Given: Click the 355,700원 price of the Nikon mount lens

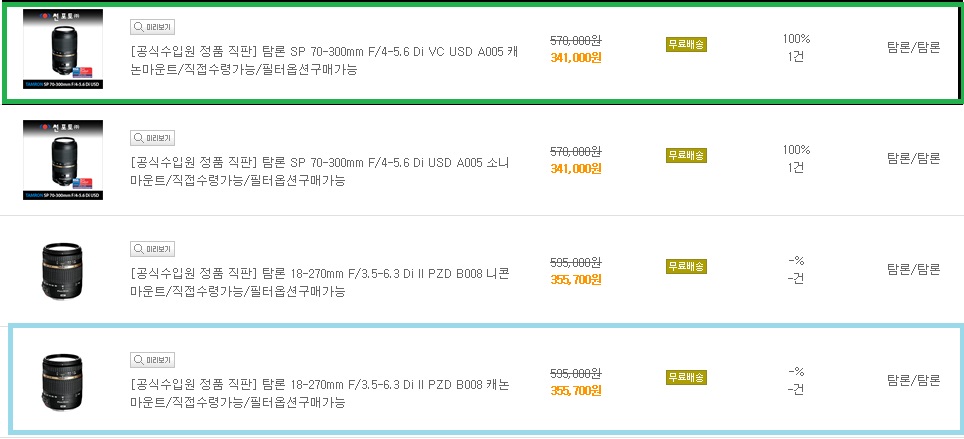Looking at the screenshot, I should (575, 280).
